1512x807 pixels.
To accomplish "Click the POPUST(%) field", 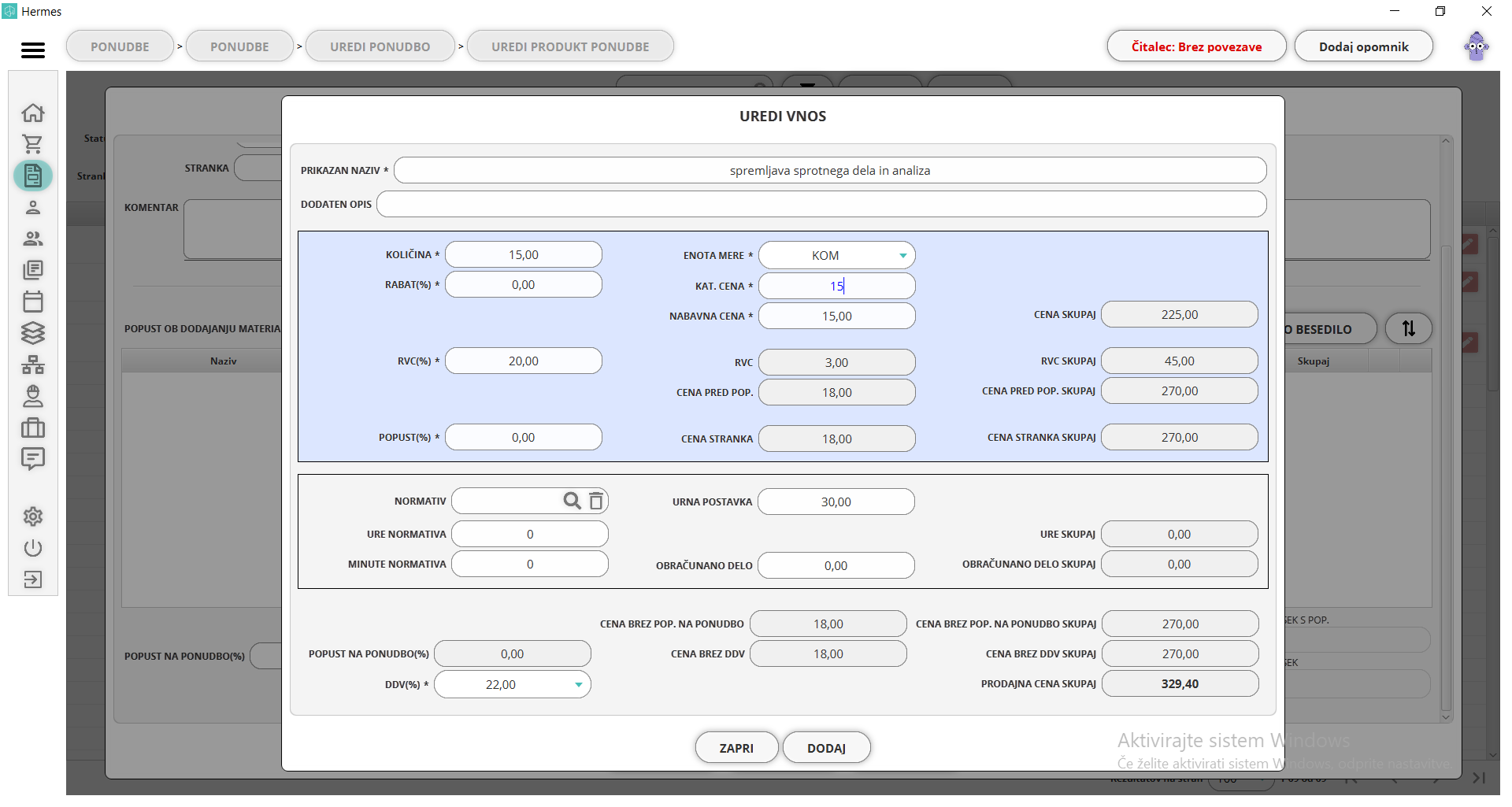I will coord(524,437).
